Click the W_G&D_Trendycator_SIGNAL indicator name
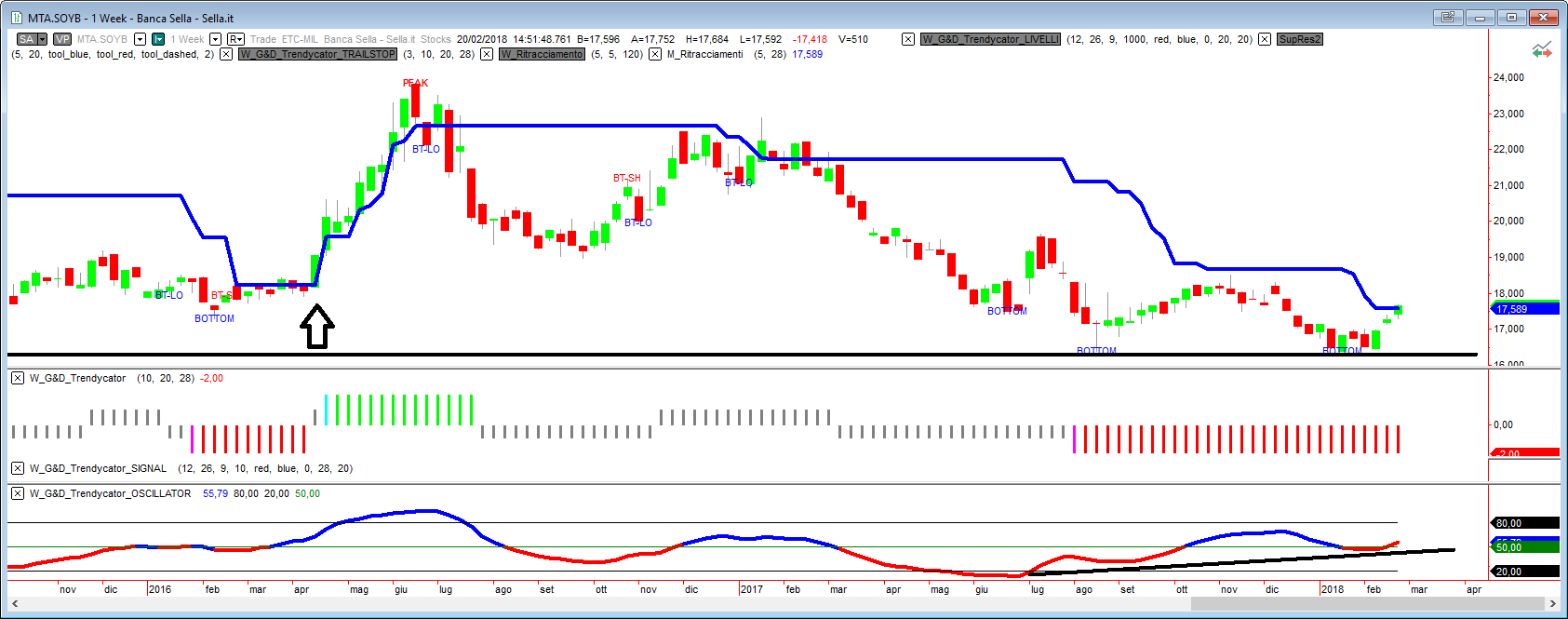This screenshot has height=619, width=1568. [x=98, y=468]
